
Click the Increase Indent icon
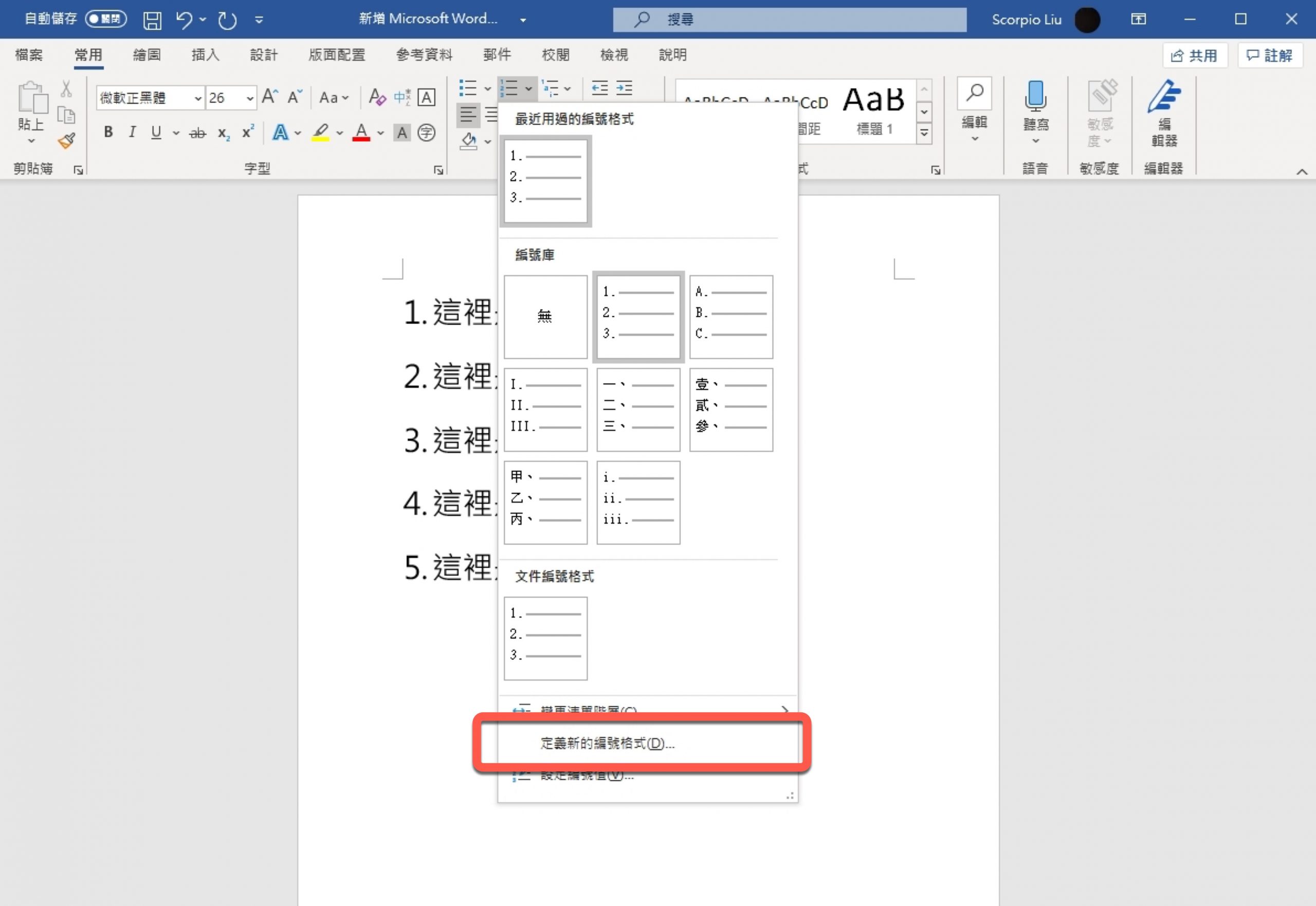tap(624, 88)
